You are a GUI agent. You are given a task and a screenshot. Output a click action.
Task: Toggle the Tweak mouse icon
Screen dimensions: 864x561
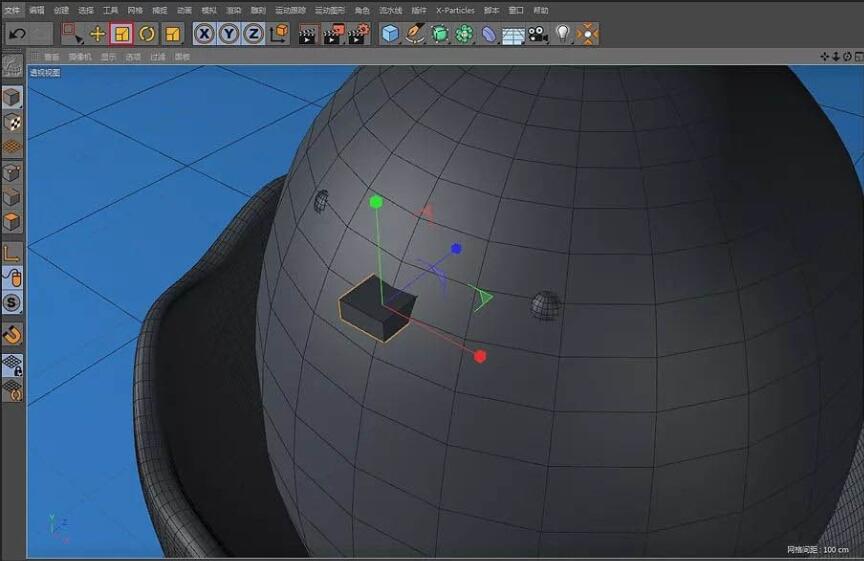[x=12, y=278]
